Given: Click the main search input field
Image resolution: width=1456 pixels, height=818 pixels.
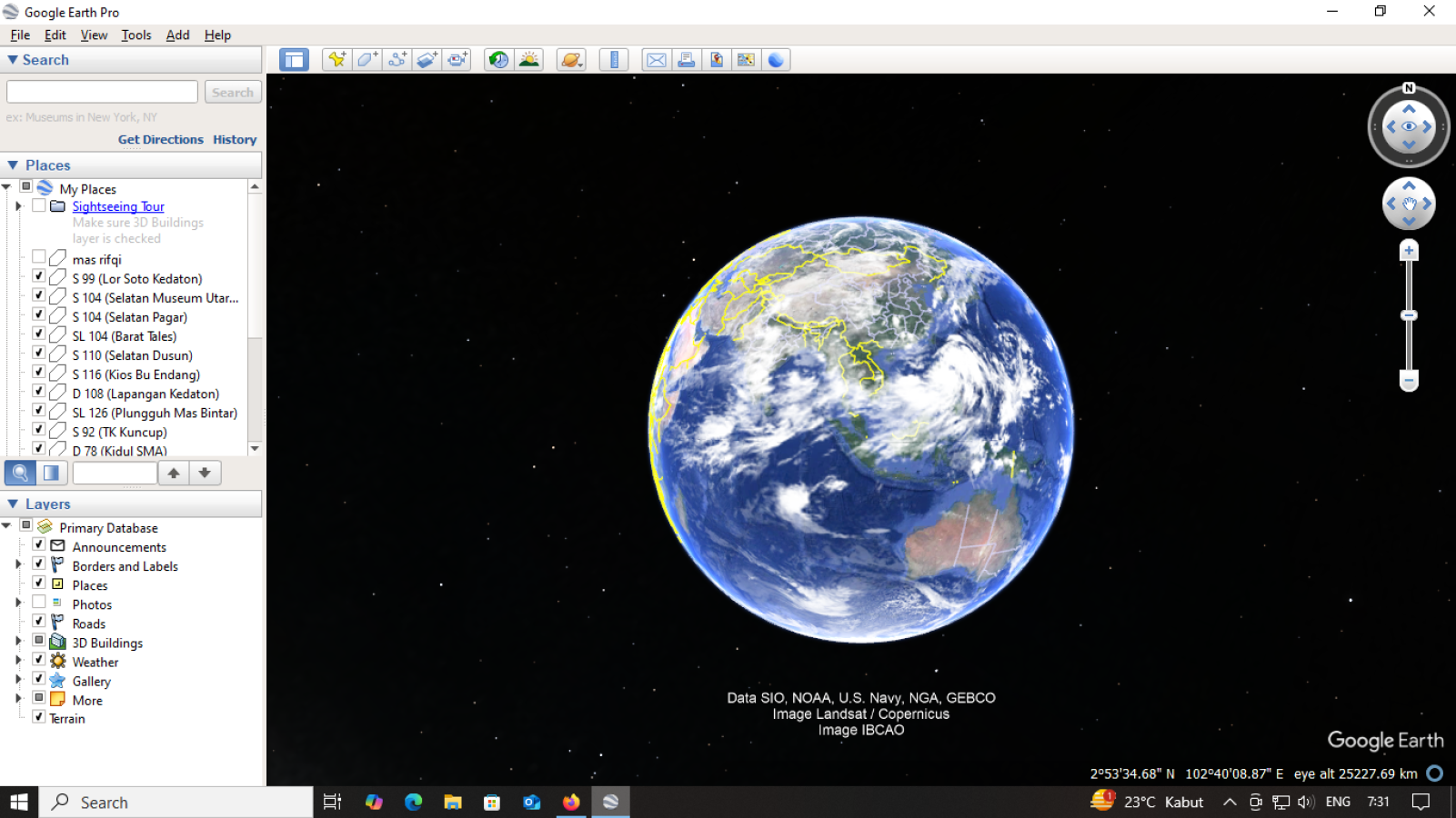Looking at the screenshot, I should pos(102,92).
